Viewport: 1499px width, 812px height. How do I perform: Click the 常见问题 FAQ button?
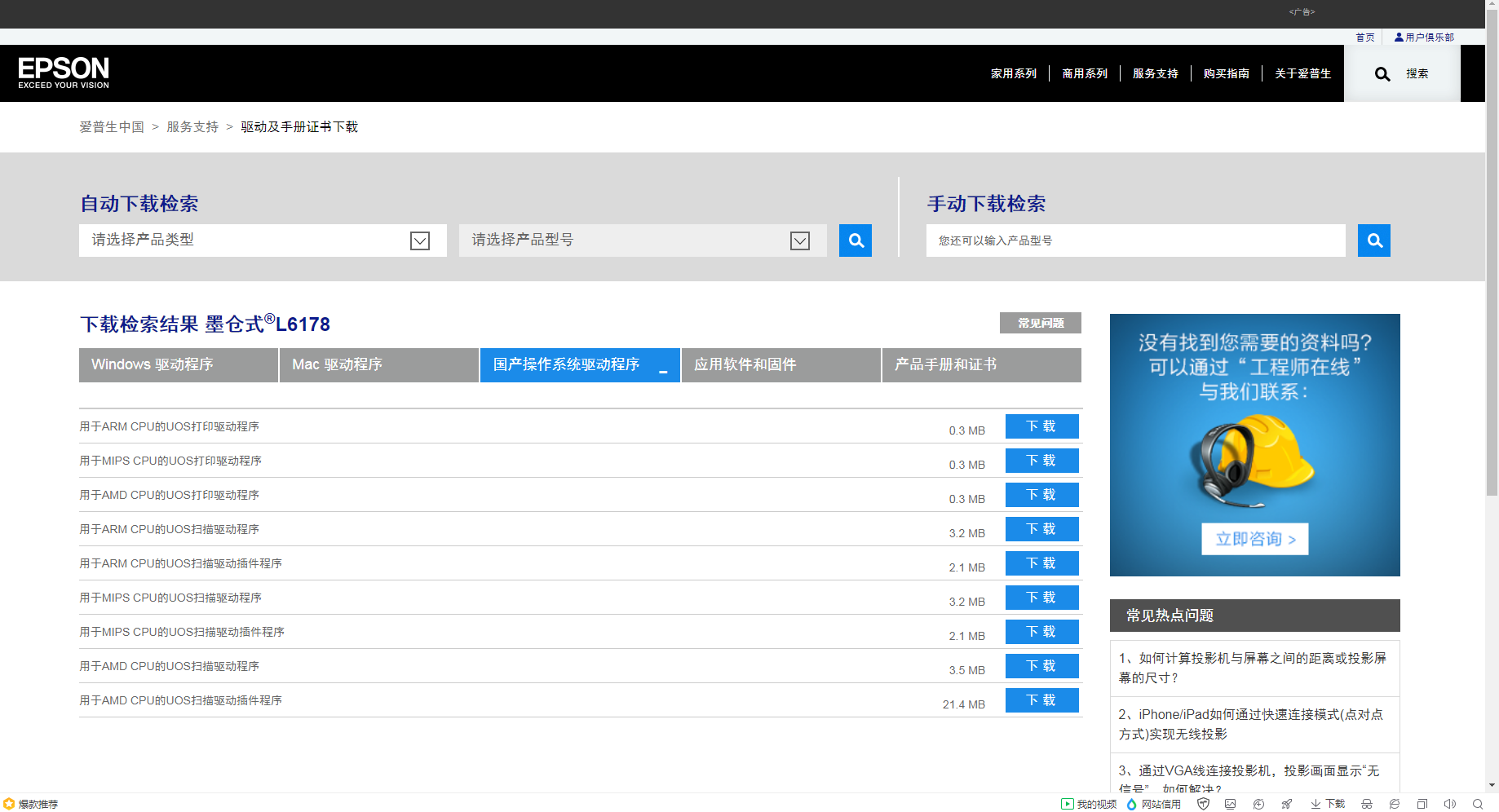click(x=1041, y=323)
